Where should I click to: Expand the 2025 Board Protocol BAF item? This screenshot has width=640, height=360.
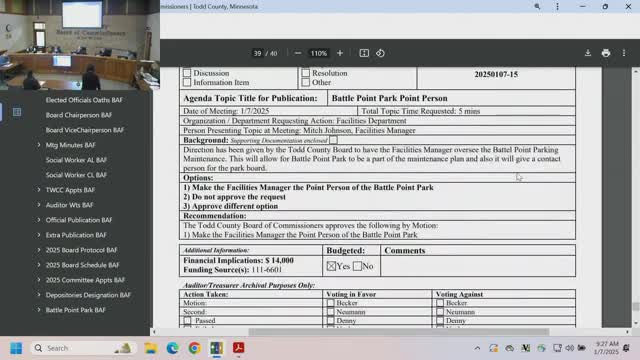pyautogui.click(x=39, y=250)
